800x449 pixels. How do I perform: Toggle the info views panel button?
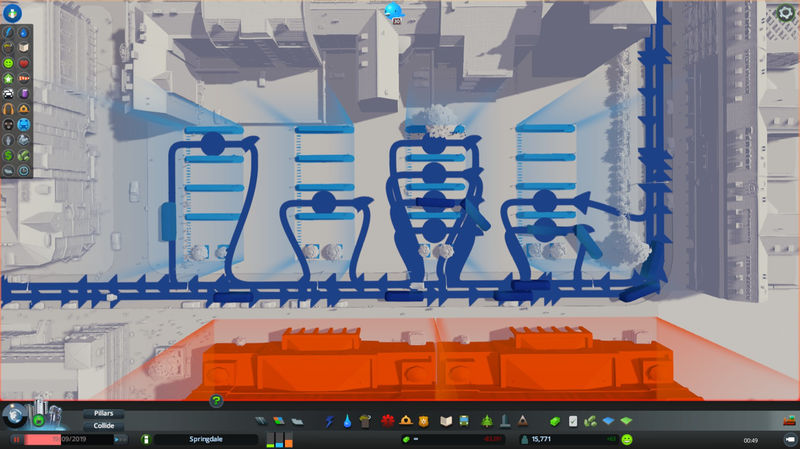point(15,412)
